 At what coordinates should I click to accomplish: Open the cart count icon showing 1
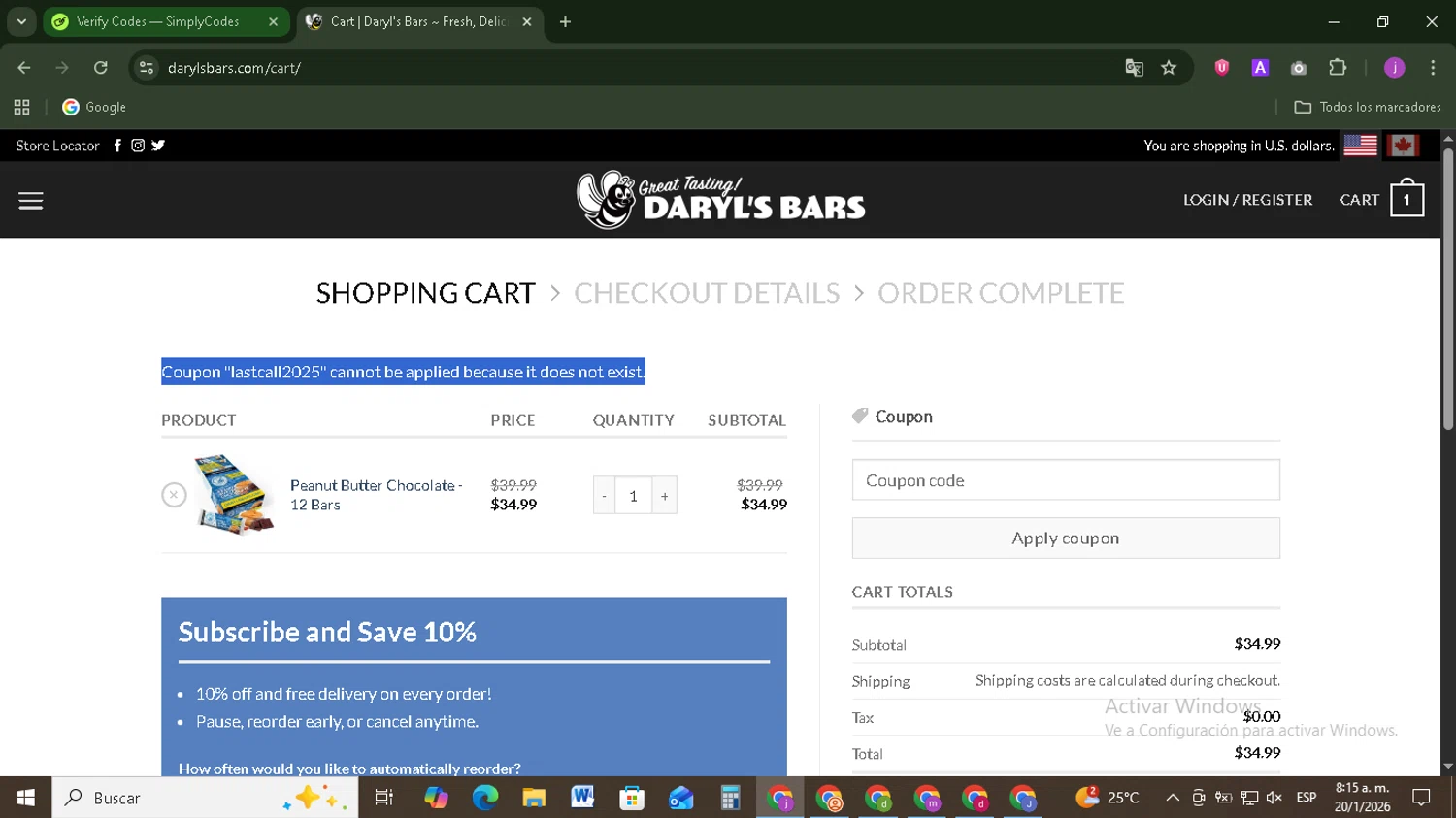pos(1406,199)
